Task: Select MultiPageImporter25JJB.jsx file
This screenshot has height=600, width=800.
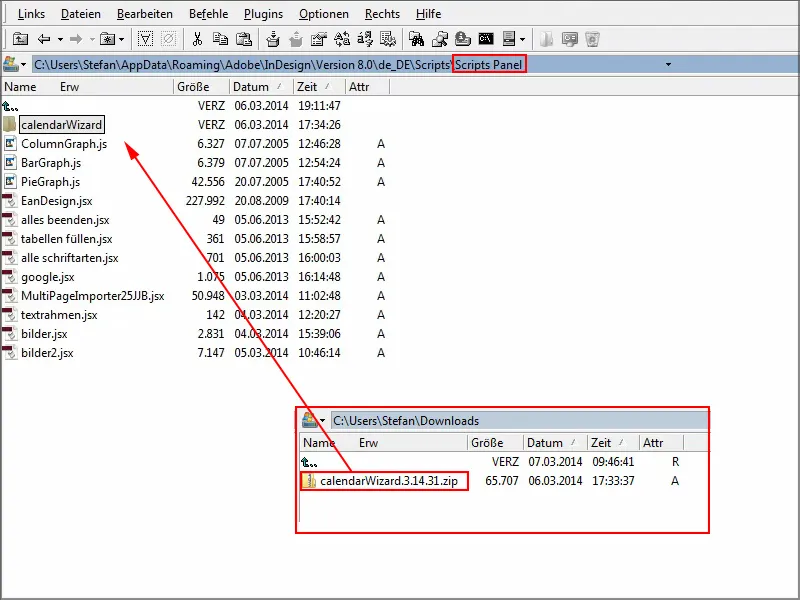Action: (93, 296)
